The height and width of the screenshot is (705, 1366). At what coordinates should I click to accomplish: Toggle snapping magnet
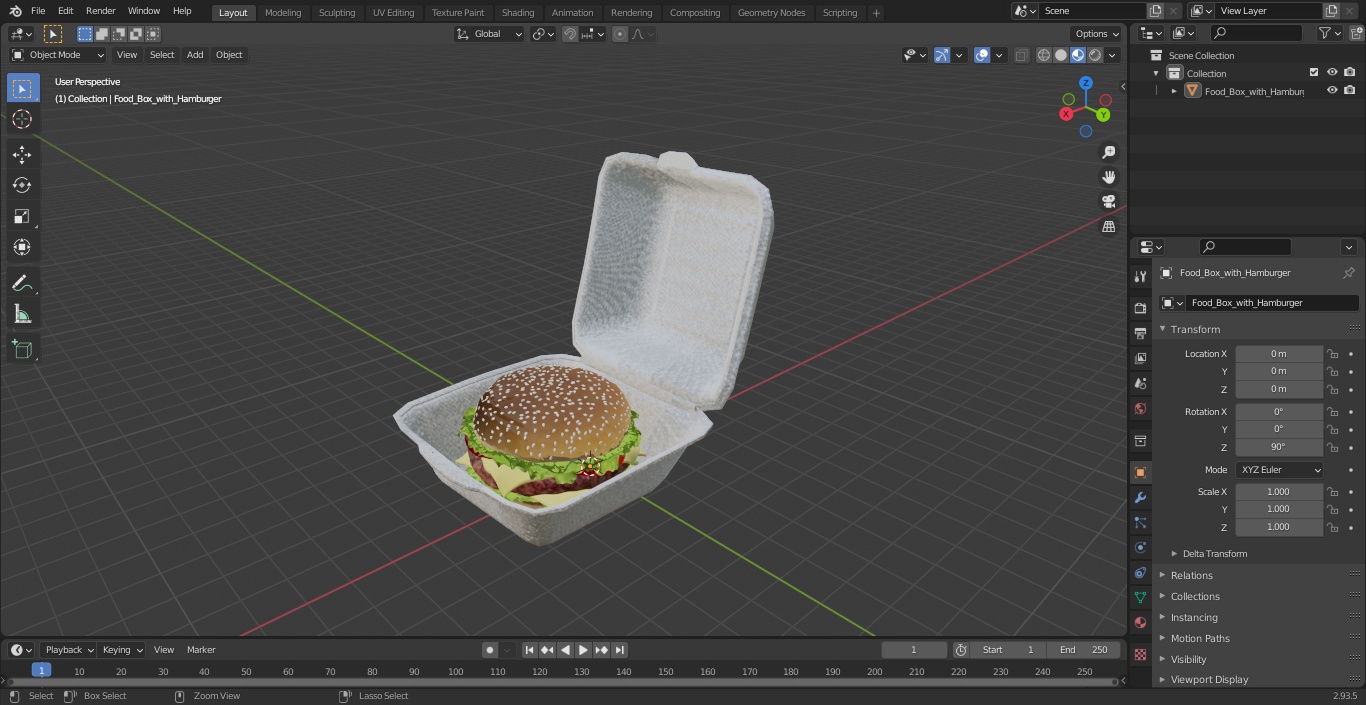coord(569,34)
